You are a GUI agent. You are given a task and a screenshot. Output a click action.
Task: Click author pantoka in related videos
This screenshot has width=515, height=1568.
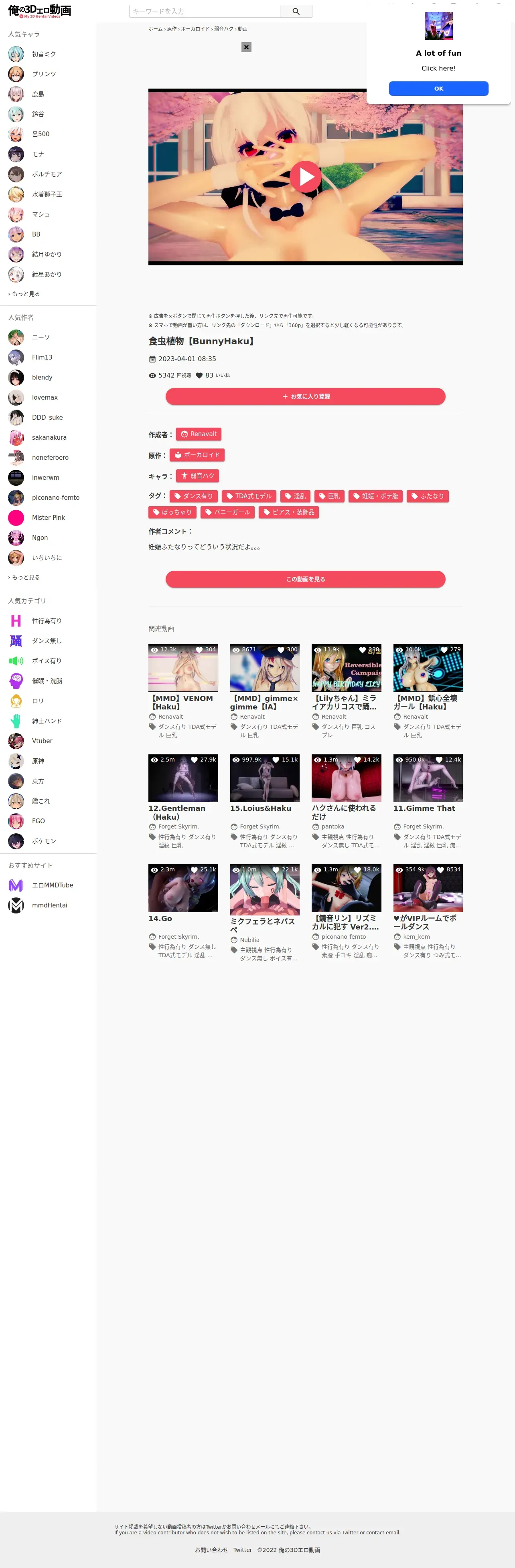coord(333,826)
